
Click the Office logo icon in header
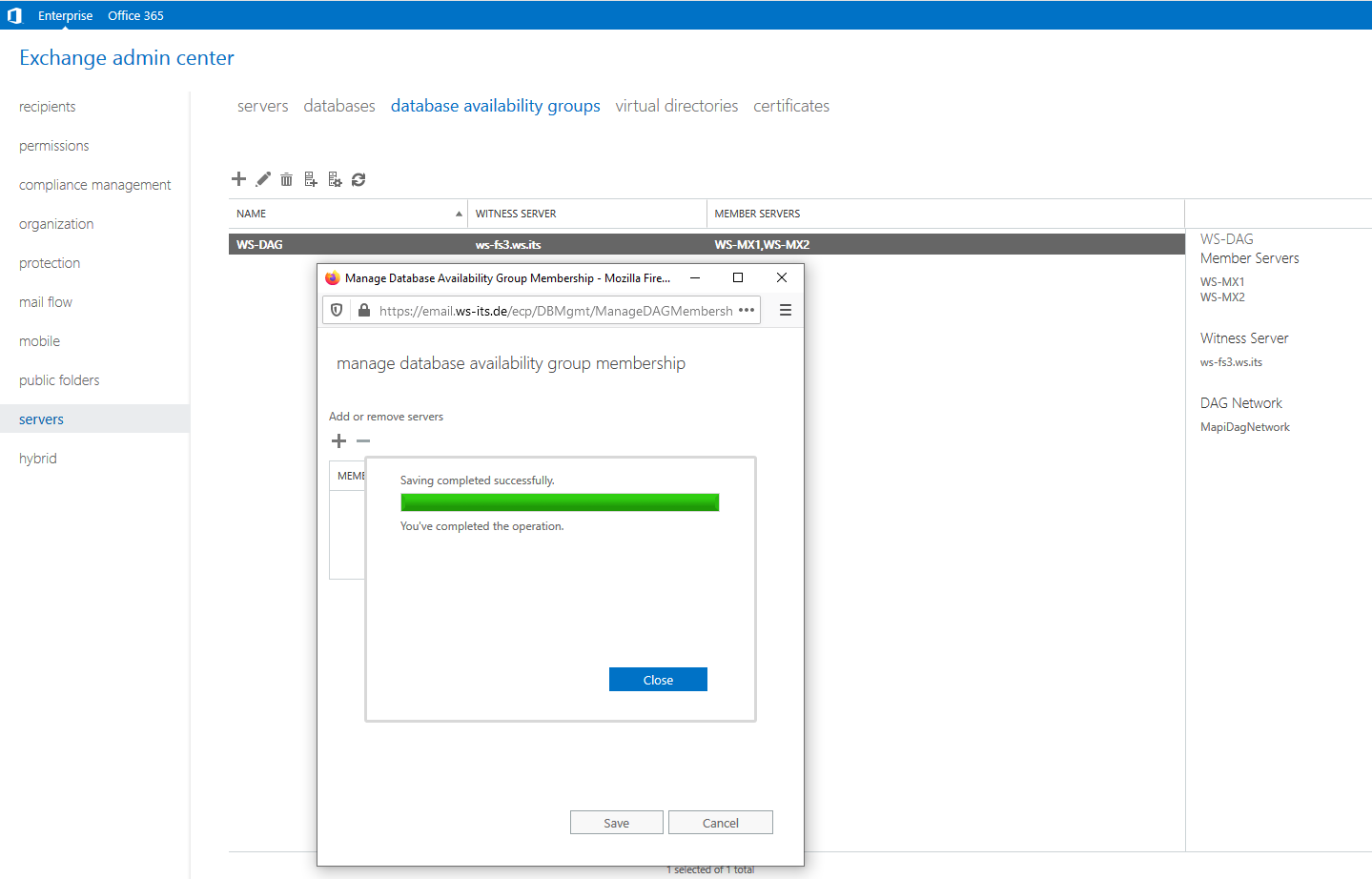[x=14, y=15]
